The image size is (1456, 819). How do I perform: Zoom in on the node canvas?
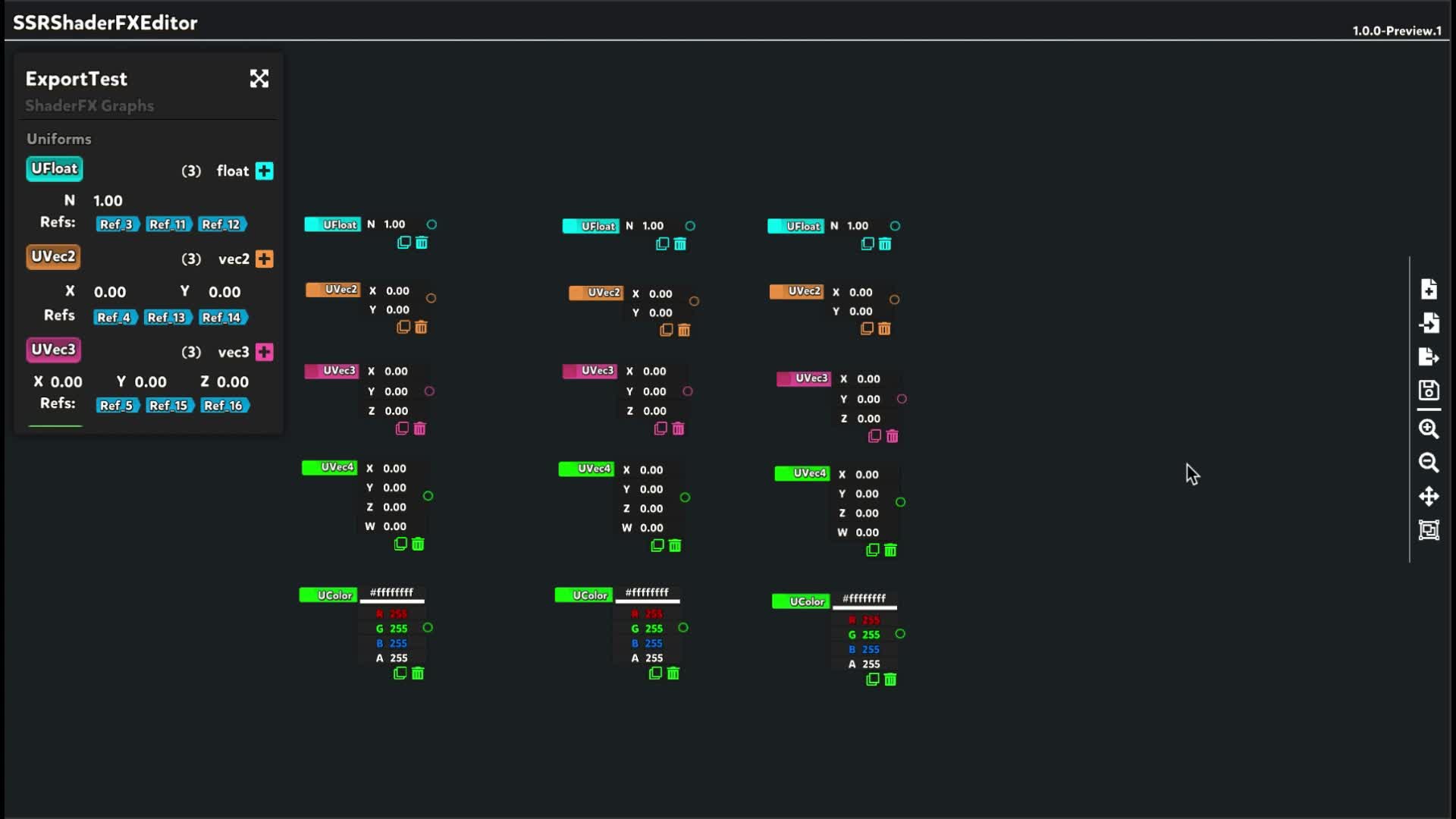point(1429,430)
